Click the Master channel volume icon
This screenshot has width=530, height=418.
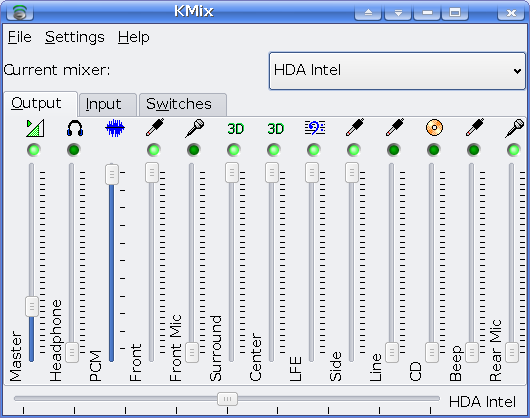[x=35, y=128]
